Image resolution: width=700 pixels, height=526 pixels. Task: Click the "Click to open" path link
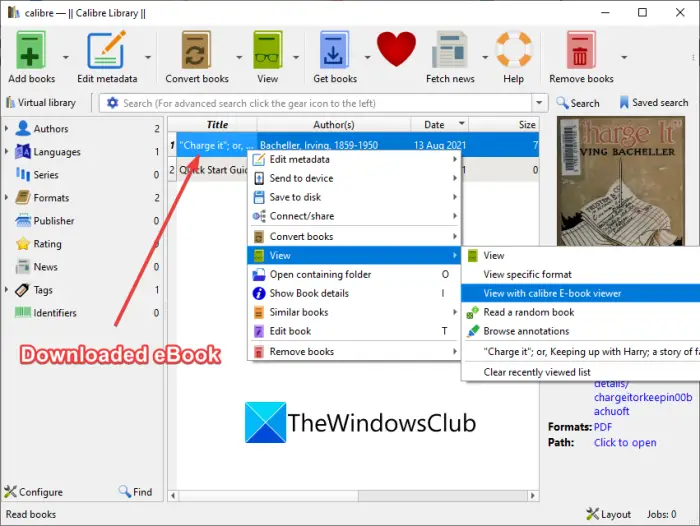pos(625,443)
